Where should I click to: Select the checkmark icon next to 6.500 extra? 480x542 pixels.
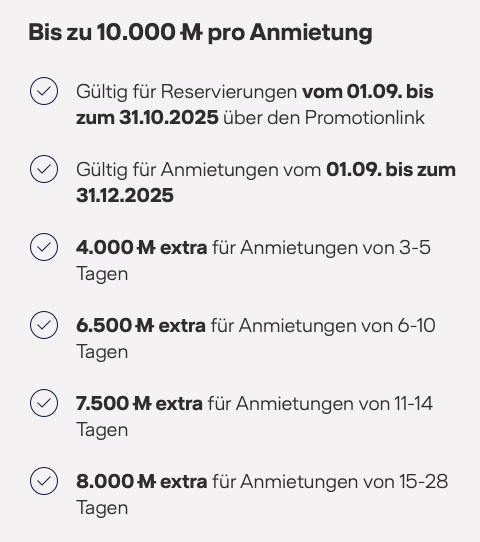pos(44,325)
